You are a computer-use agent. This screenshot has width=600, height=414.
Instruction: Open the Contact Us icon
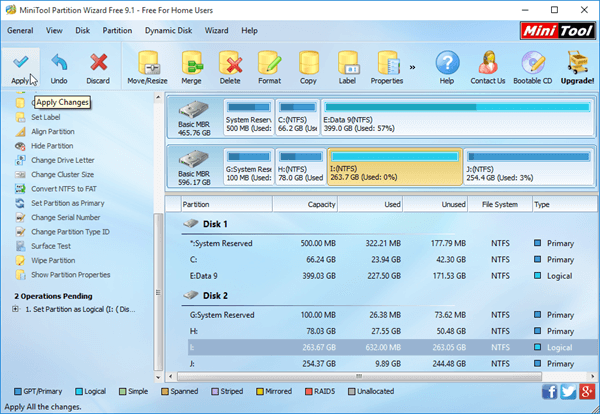488,68
